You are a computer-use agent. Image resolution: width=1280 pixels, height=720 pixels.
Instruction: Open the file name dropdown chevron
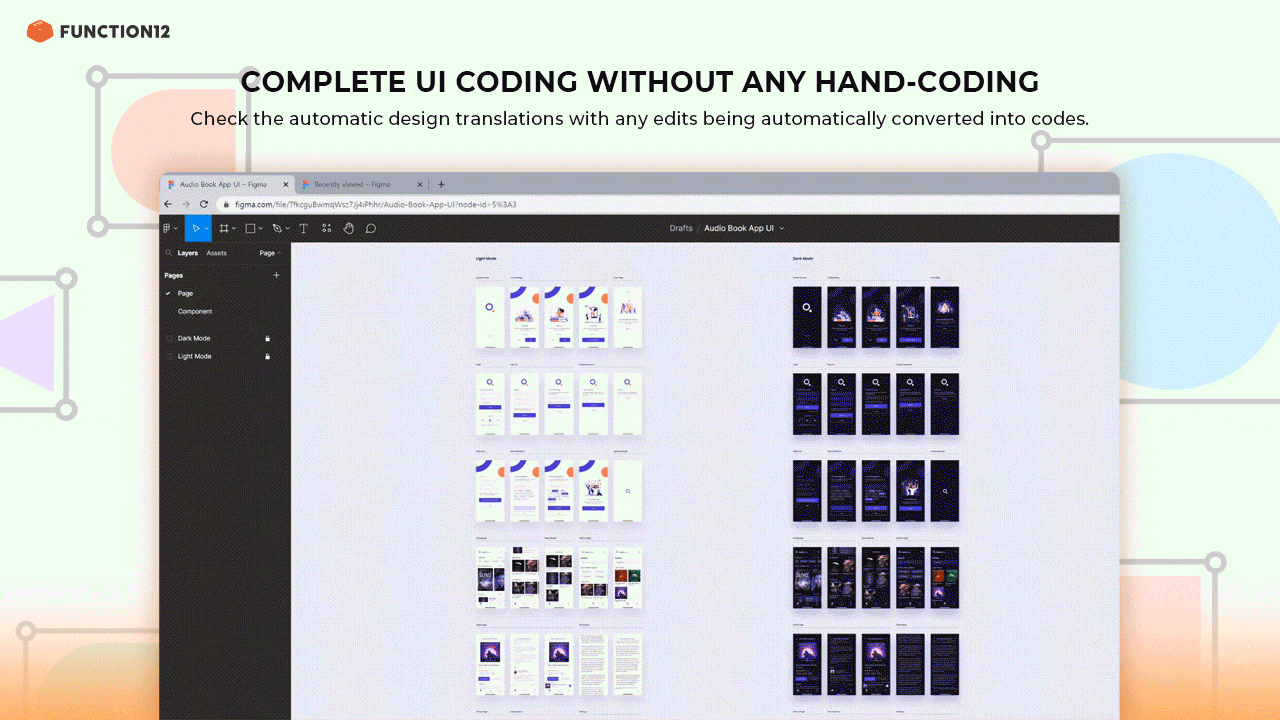782,229
